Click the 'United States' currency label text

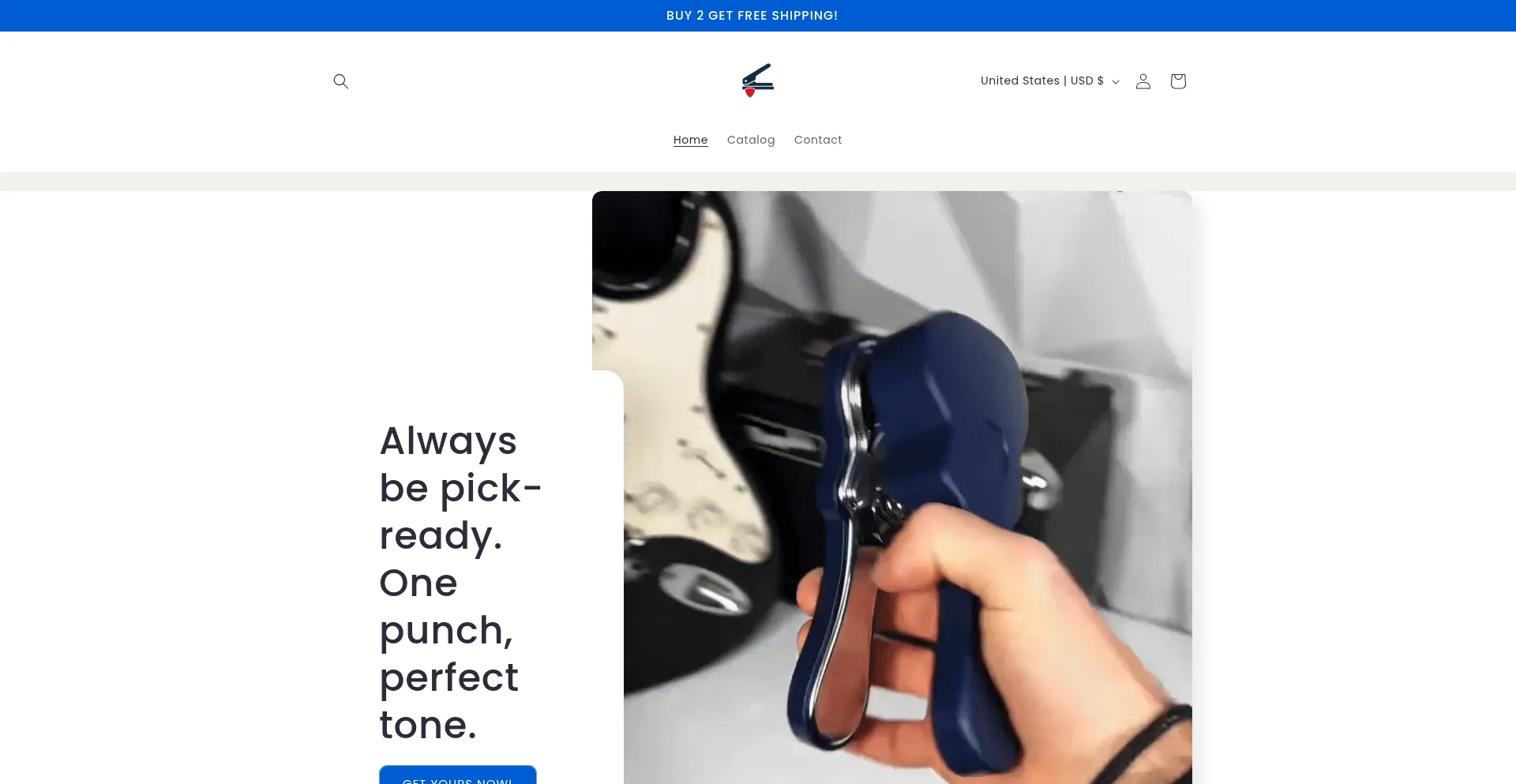pyautogui.click(x=1019, y=81)
